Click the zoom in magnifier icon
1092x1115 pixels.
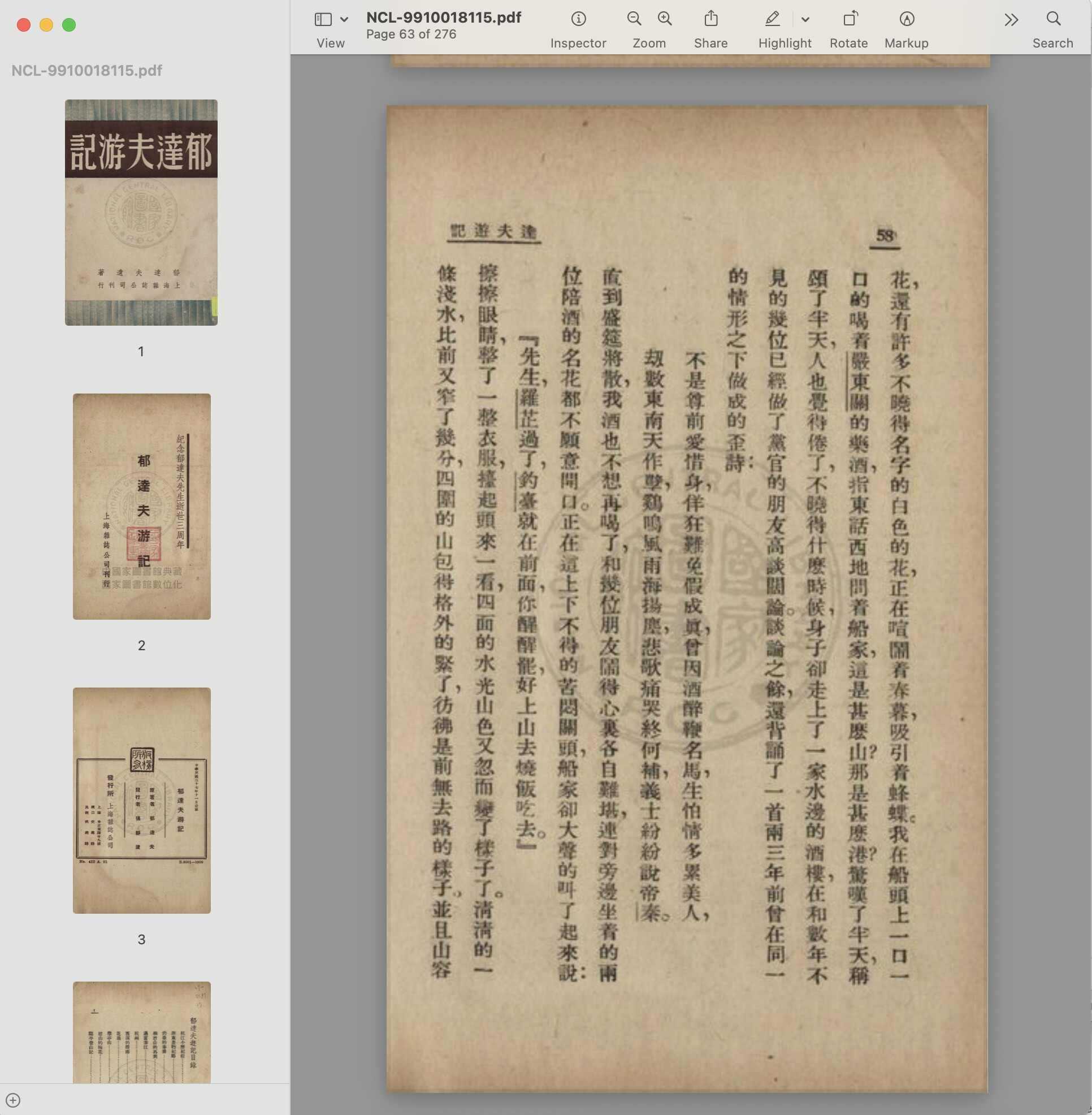click(665, 20)
